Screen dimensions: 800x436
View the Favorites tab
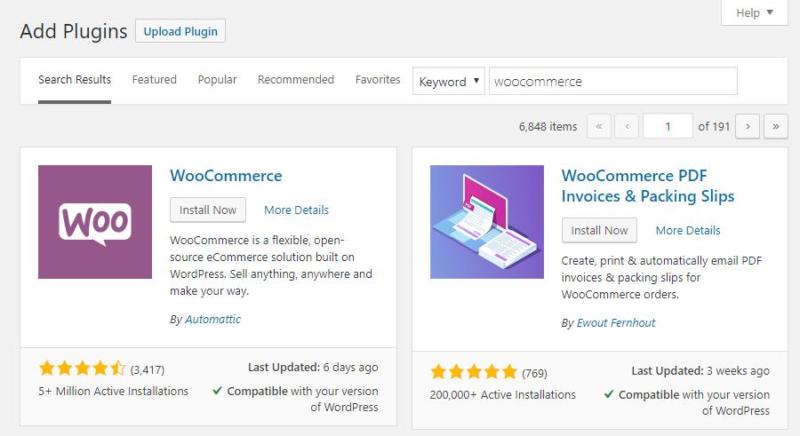378,80
